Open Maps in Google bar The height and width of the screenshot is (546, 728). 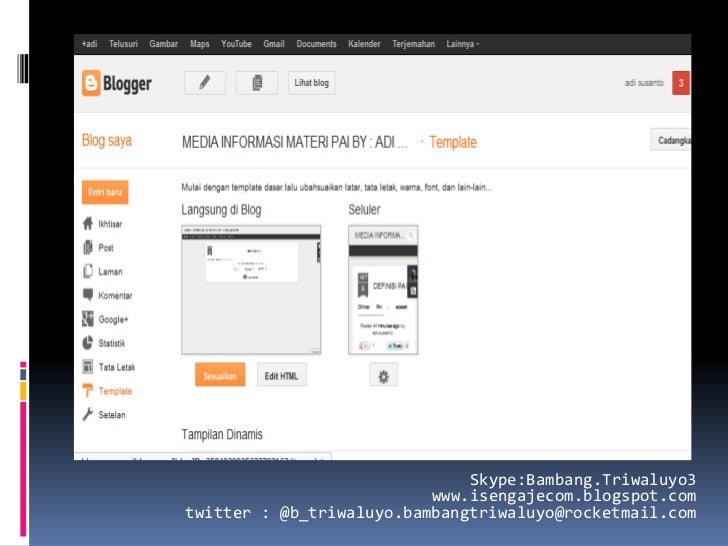200,44
